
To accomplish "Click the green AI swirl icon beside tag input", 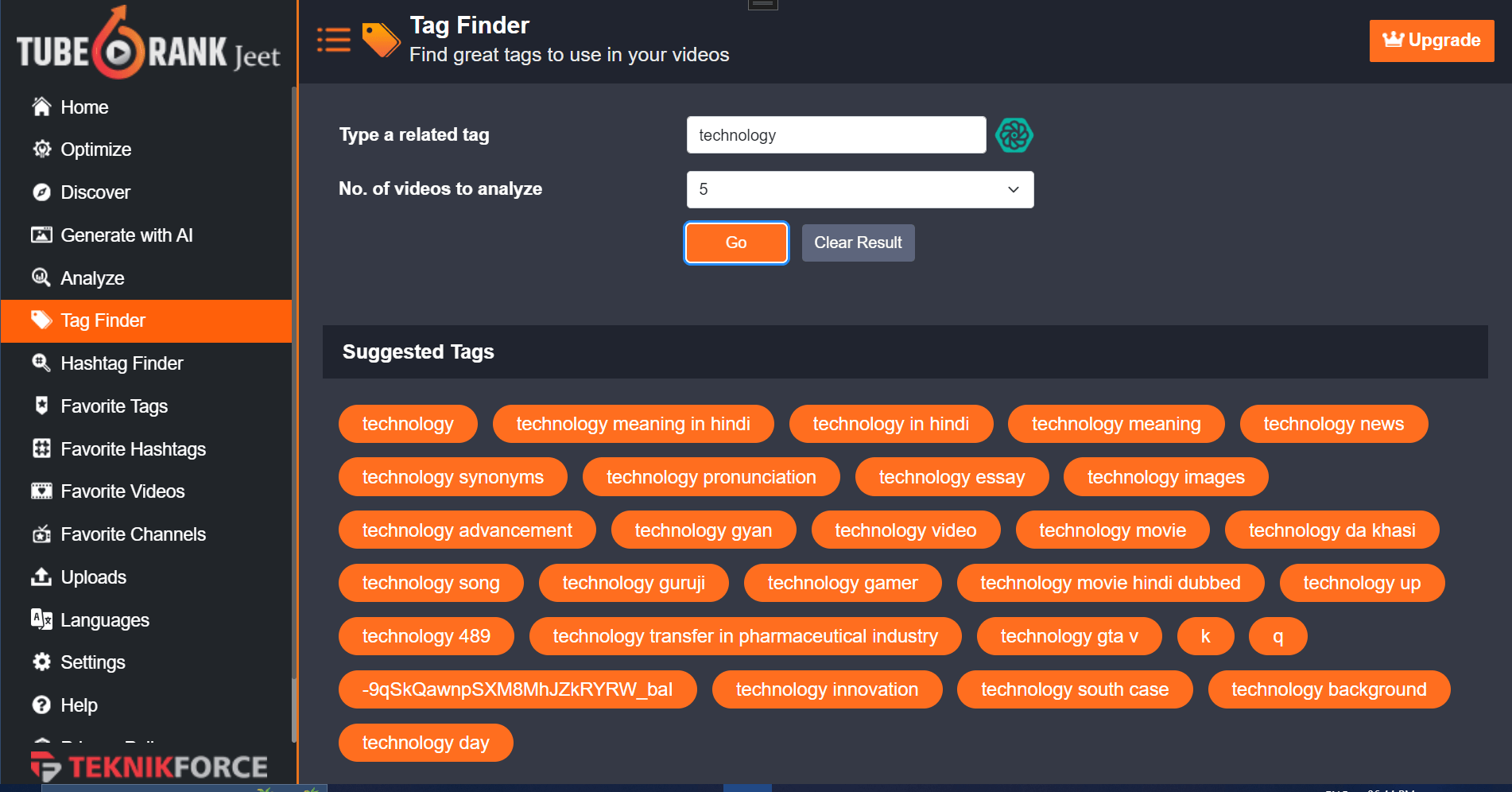I will [x=1014, y=135].
